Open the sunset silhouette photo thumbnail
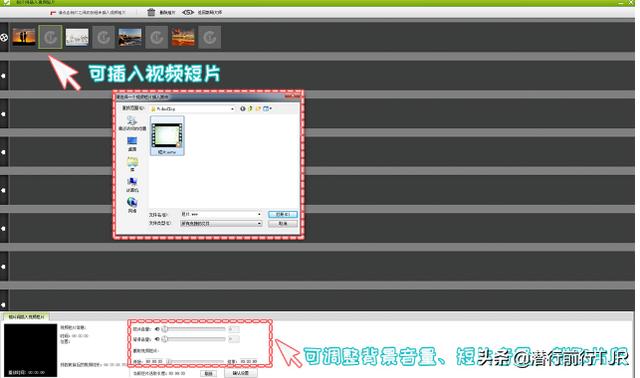 point(24,37)
